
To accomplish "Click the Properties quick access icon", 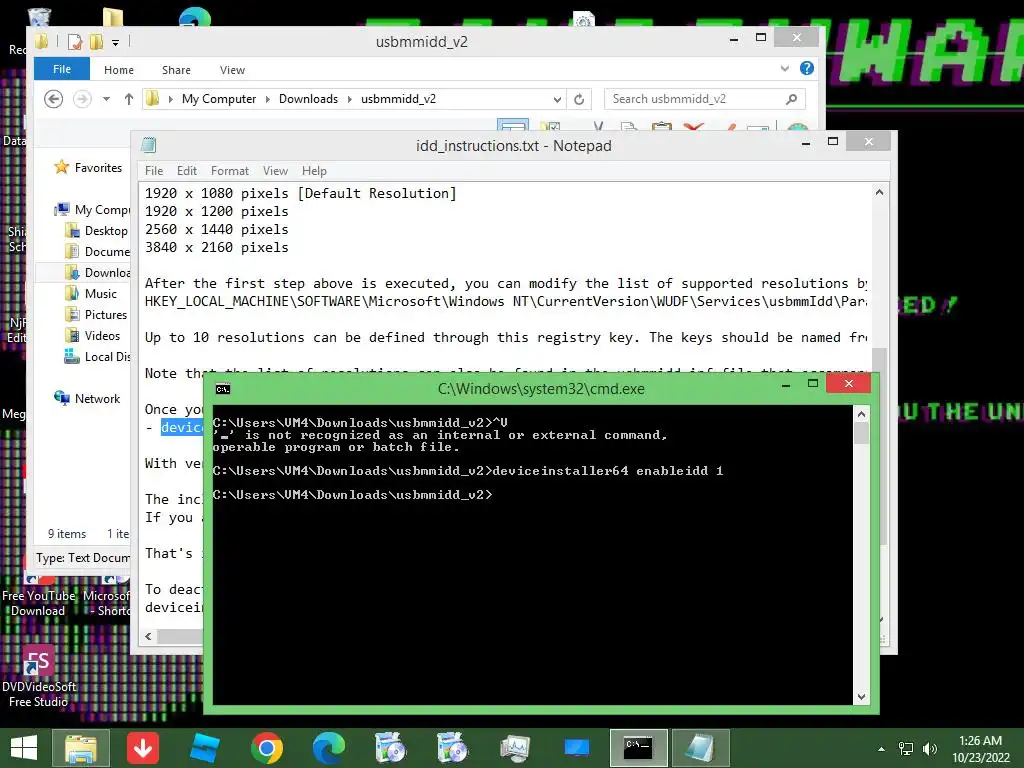I will coord(75,42).
